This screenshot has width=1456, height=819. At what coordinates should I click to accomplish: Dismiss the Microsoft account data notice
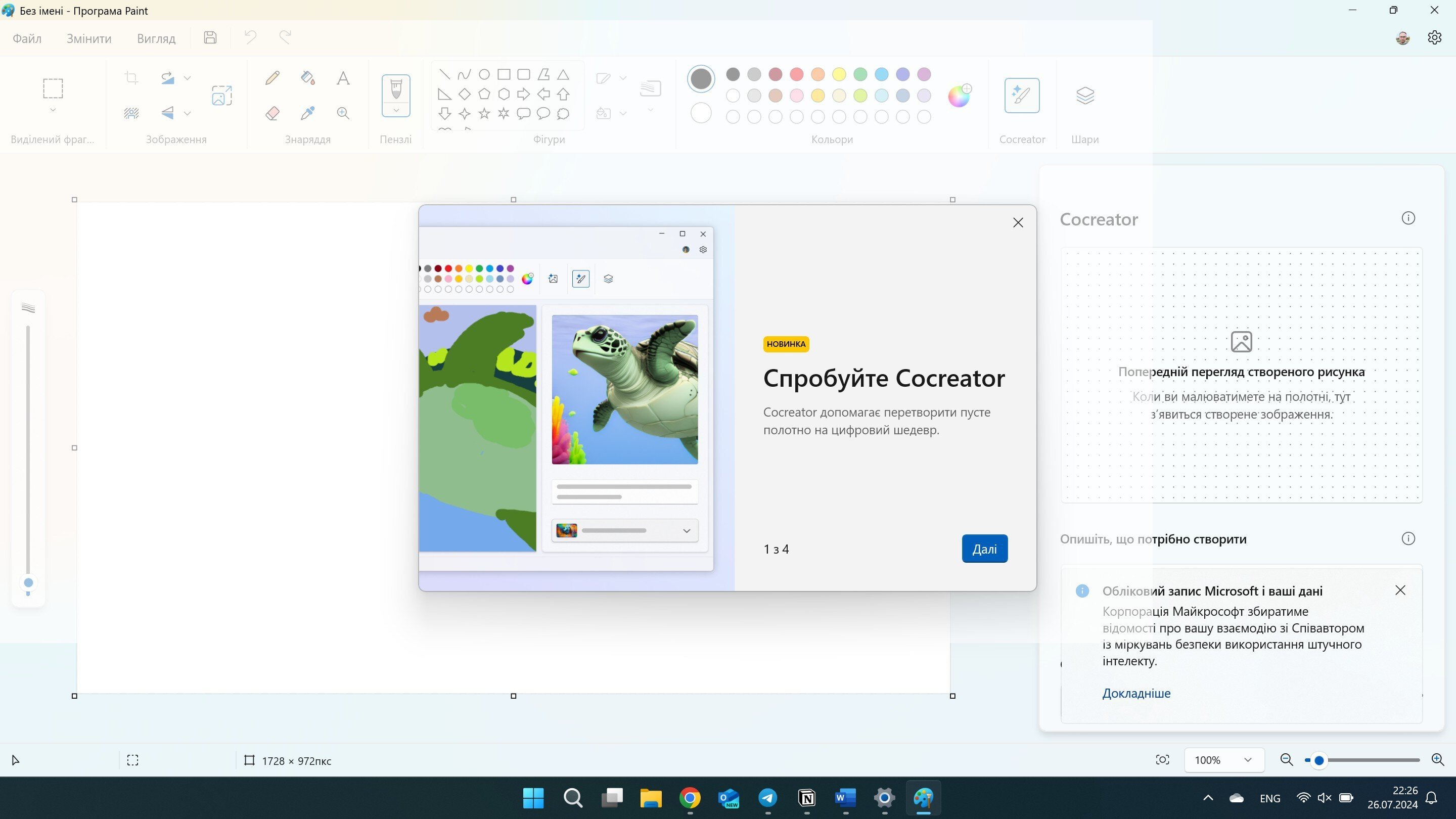click(1400, 590)
